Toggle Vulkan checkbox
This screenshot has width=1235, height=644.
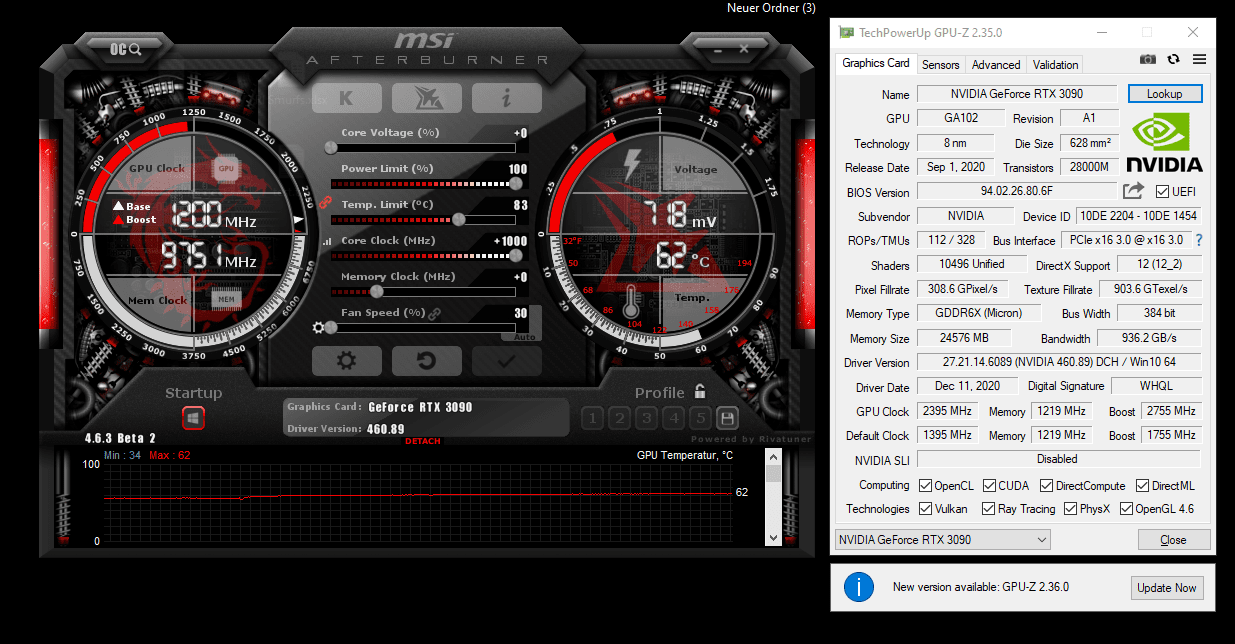925,509
